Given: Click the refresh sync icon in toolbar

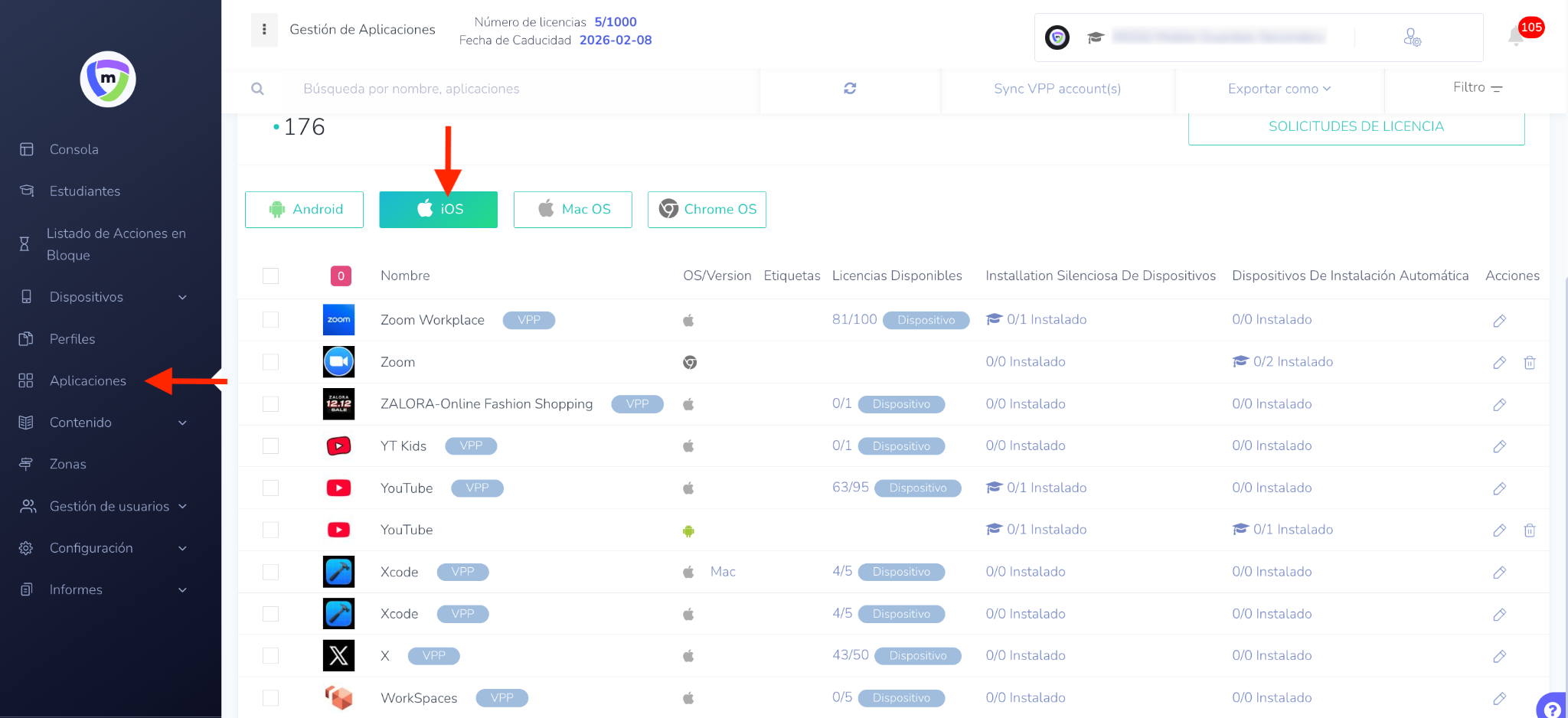Looking at the screenshot, I should 850,89.
